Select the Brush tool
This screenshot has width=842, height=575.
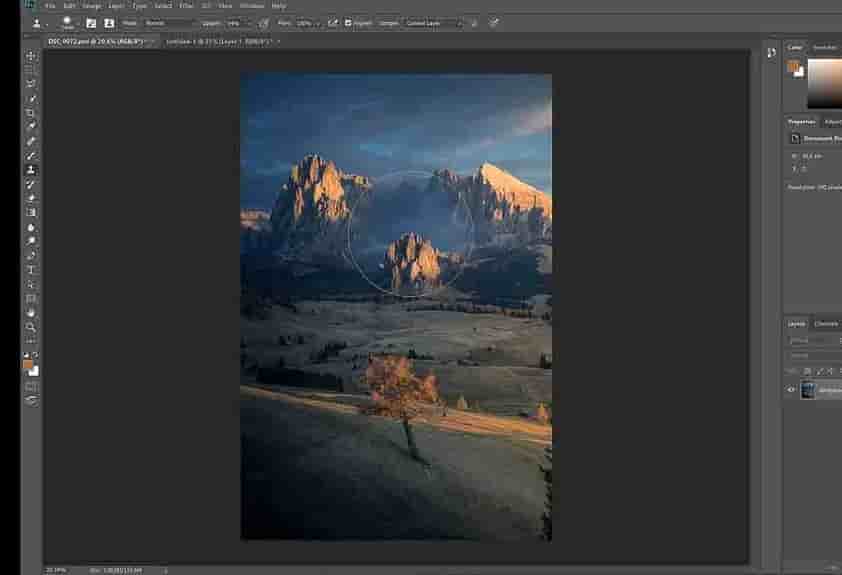click(x=31, y=156)
